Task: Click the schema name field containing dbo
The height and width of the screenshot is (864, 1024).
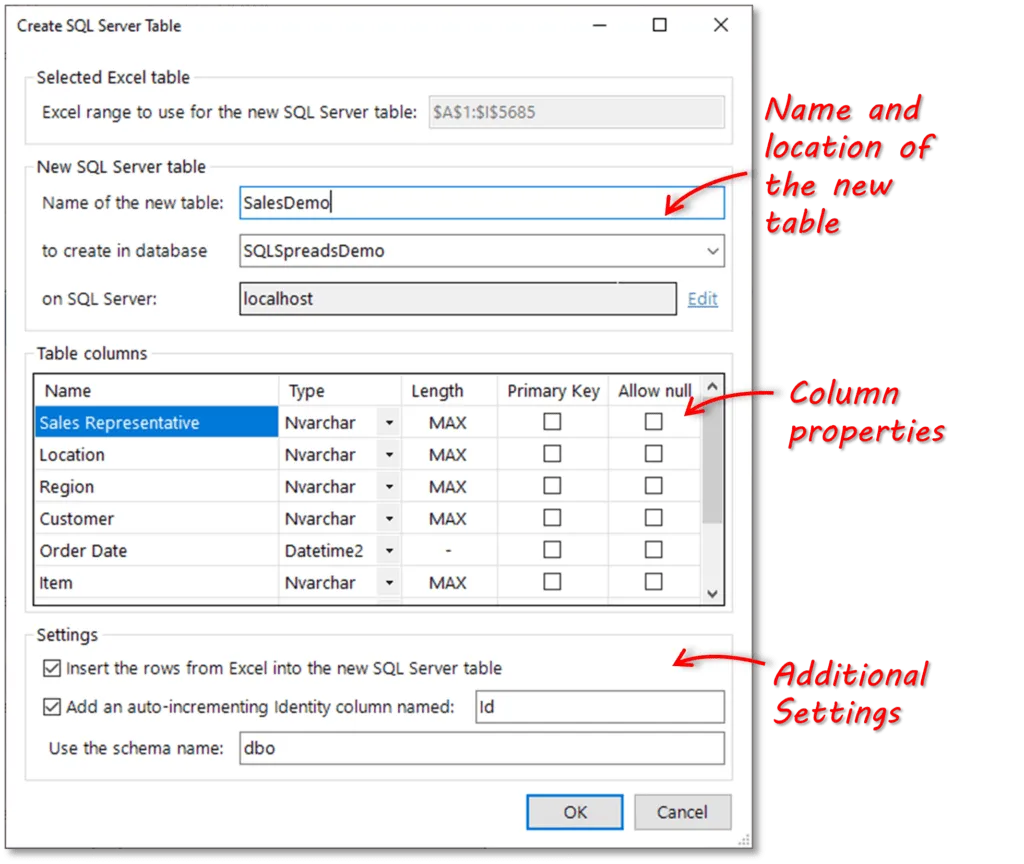Action: coord(481,748)
